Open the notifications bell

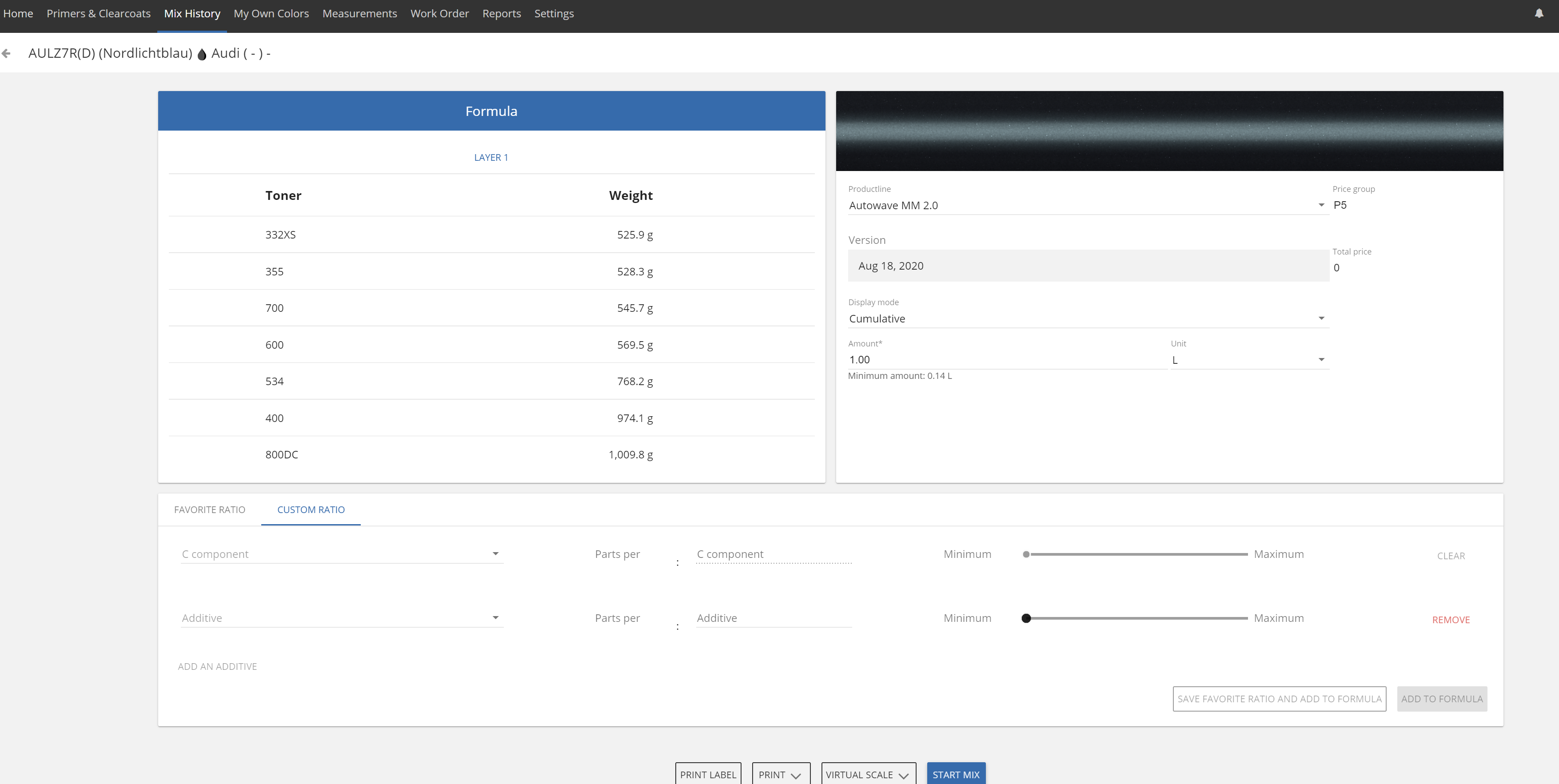[1539, 13]
